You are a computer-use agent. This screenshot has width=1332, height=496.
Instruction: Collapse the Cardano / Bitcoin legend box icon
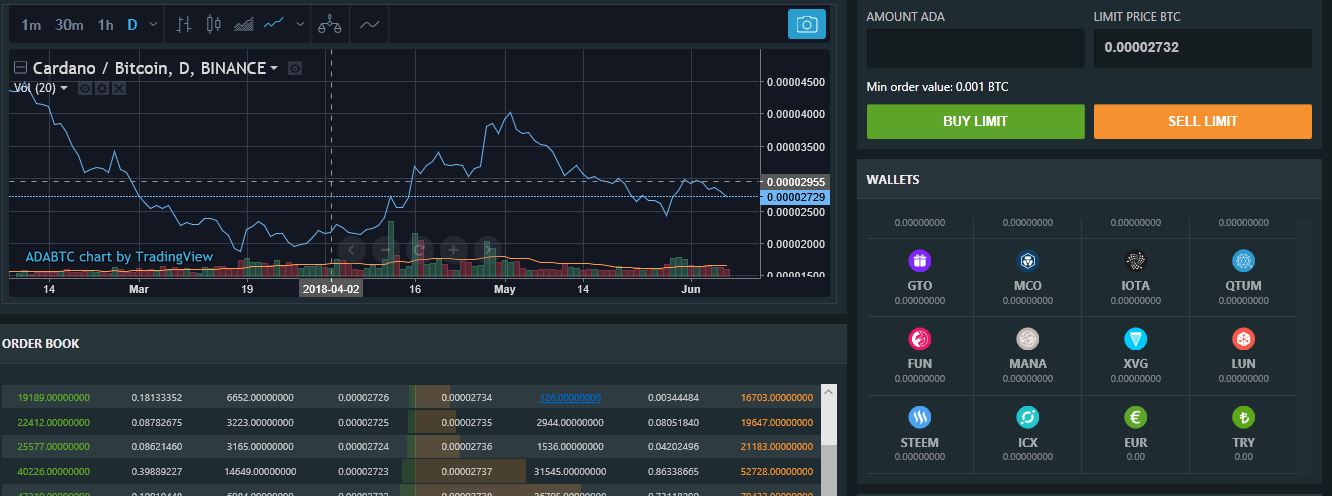pyautogui.click(x=20, y=68)
